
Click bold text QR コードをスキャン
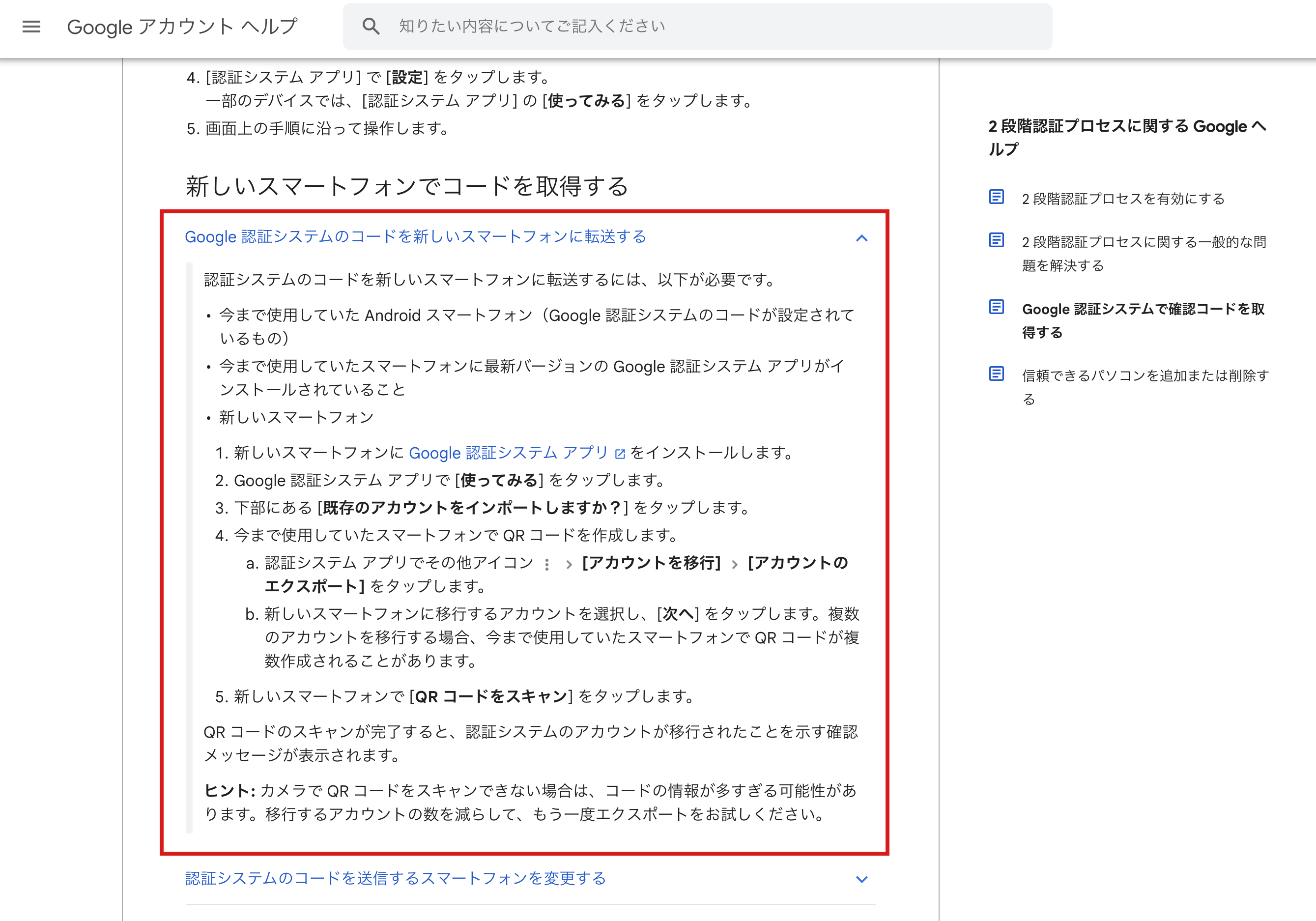click(x=490, y=696)
